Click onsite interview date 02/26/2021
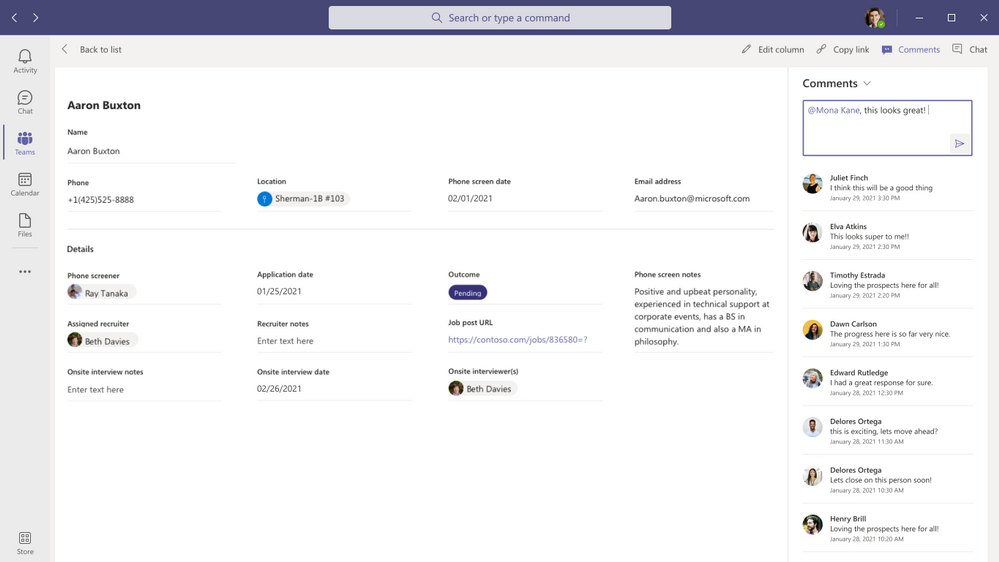This screenshot has width=999, height=562. point(279,389)
